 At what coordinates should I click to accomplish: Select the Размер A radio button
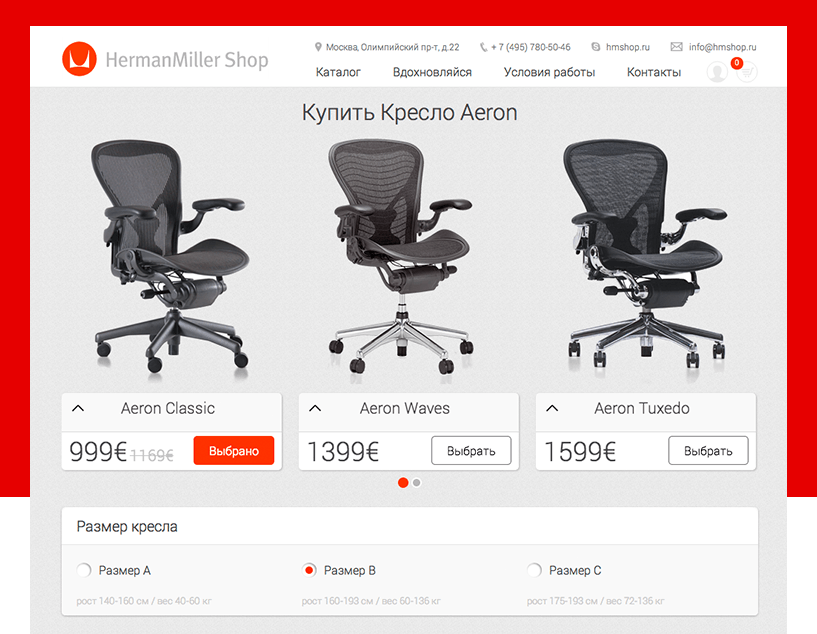coord(83,570)
